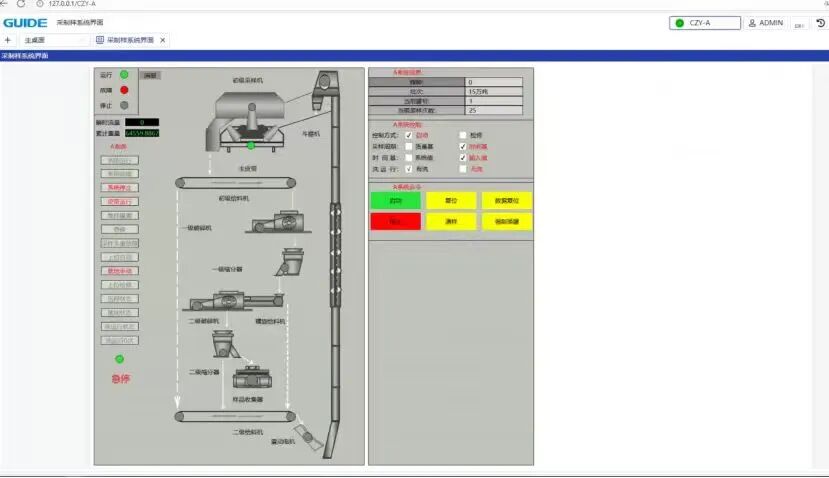Enable the 检修 maintenance checkbox
The width and height of the screenshot is (829, 478).
pyautogui.click(x=462, y=134)
